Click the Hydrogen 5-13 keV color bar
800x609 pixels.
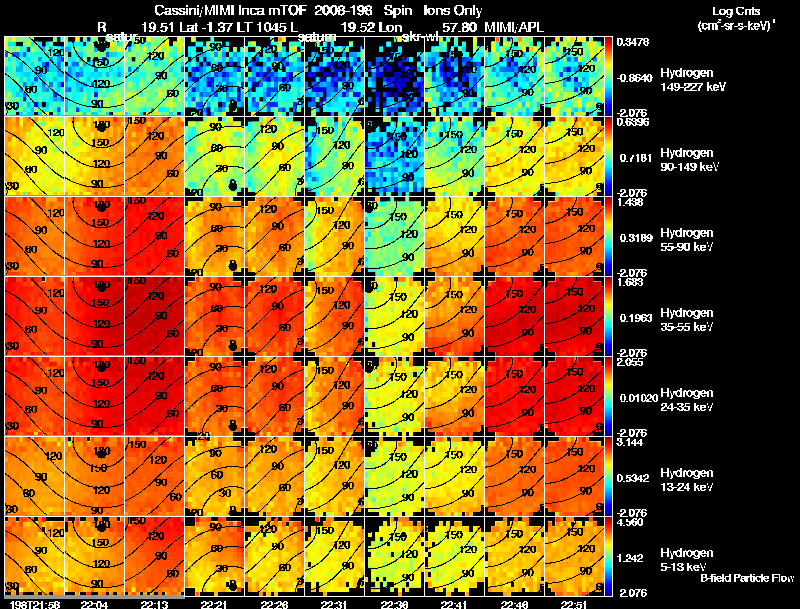608,557
